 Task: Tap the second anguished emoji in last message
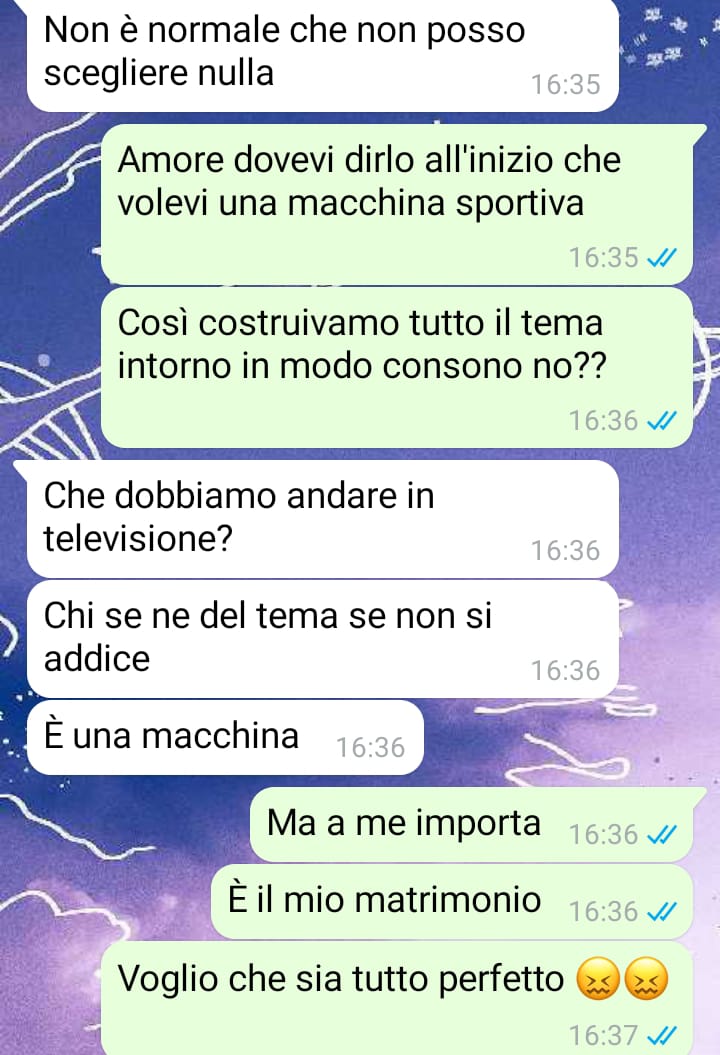[647, 978]
